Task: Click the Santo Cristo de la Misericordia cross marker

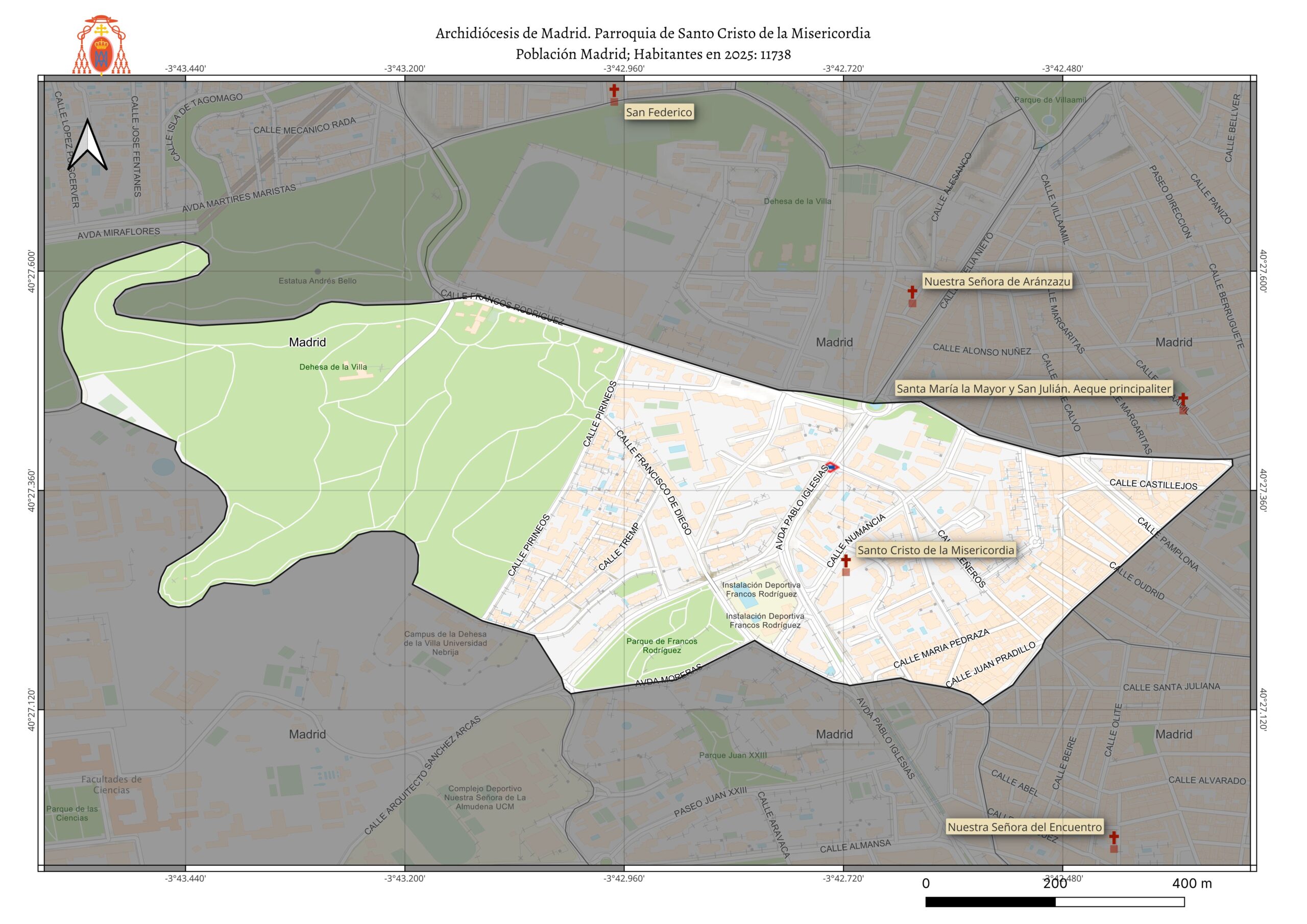Action: 846,561
